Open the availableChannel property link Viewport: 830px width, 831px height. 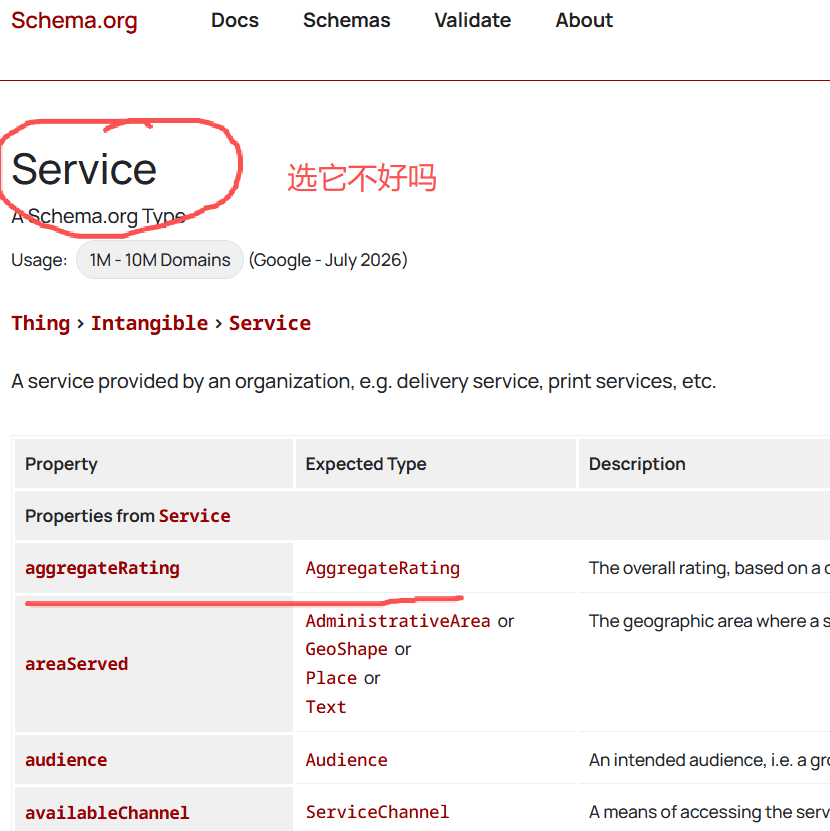point(107,812)
